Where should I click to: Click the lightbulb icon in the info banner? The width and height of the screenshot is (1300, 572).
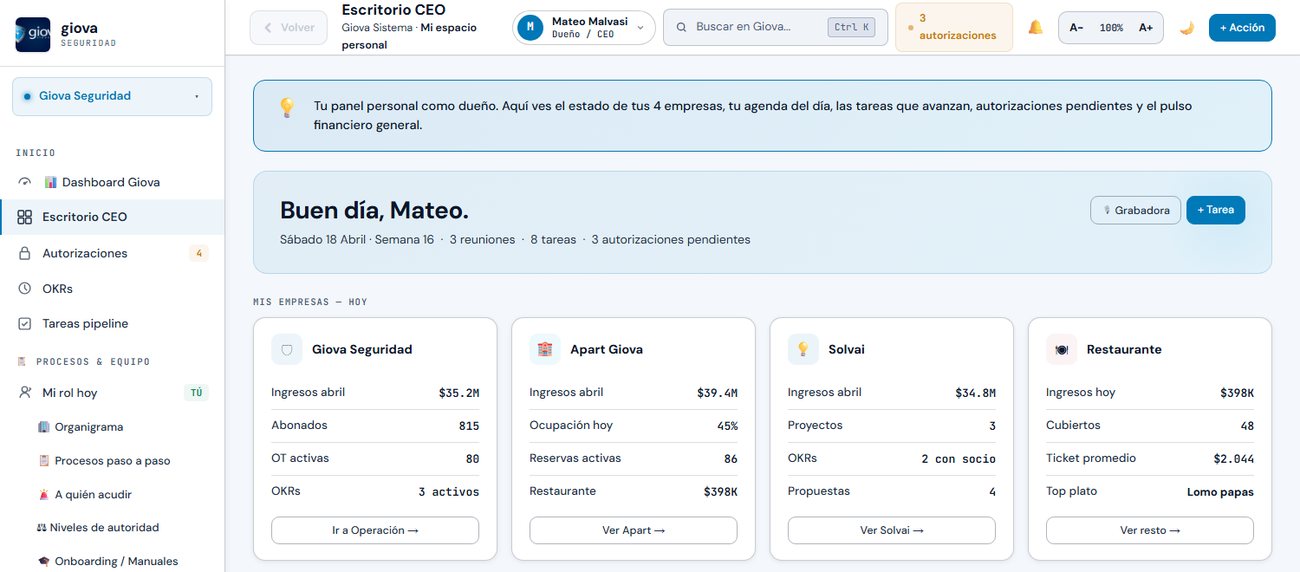[287, 106]
